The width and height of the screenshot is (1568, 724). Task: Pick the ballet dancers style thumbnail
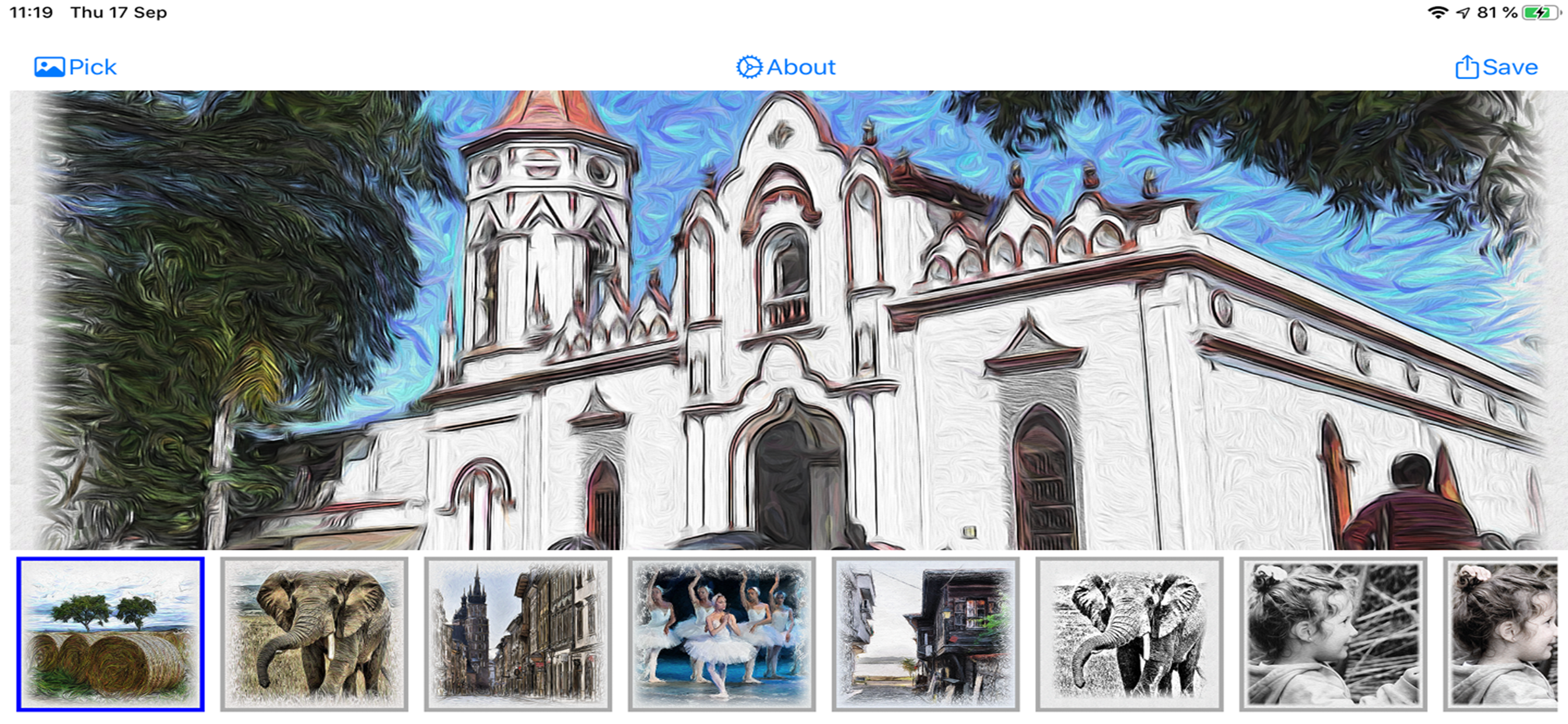point(722,634)
